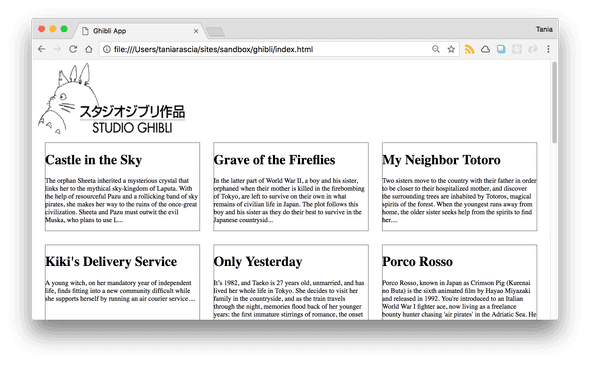The image size is (590, 365).
Task: Click the Studio Ghibli Totoro logo
Action: [112, 99]
